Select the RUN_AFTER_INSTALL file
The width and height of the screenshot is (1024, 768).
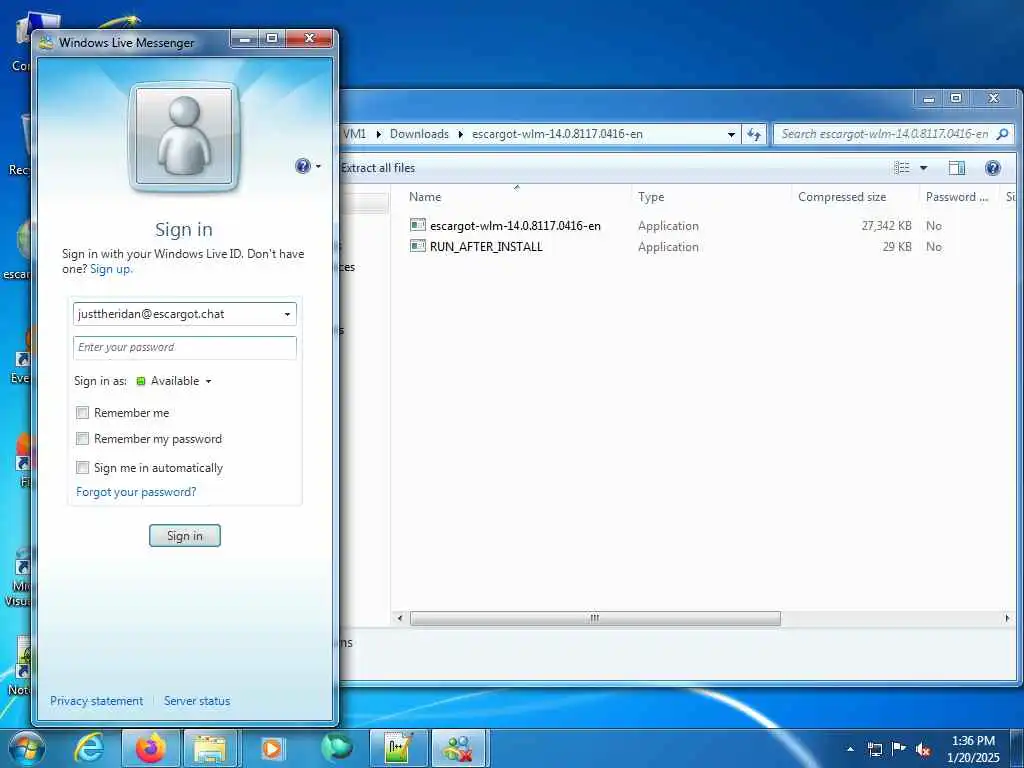(x=486, y=247)
